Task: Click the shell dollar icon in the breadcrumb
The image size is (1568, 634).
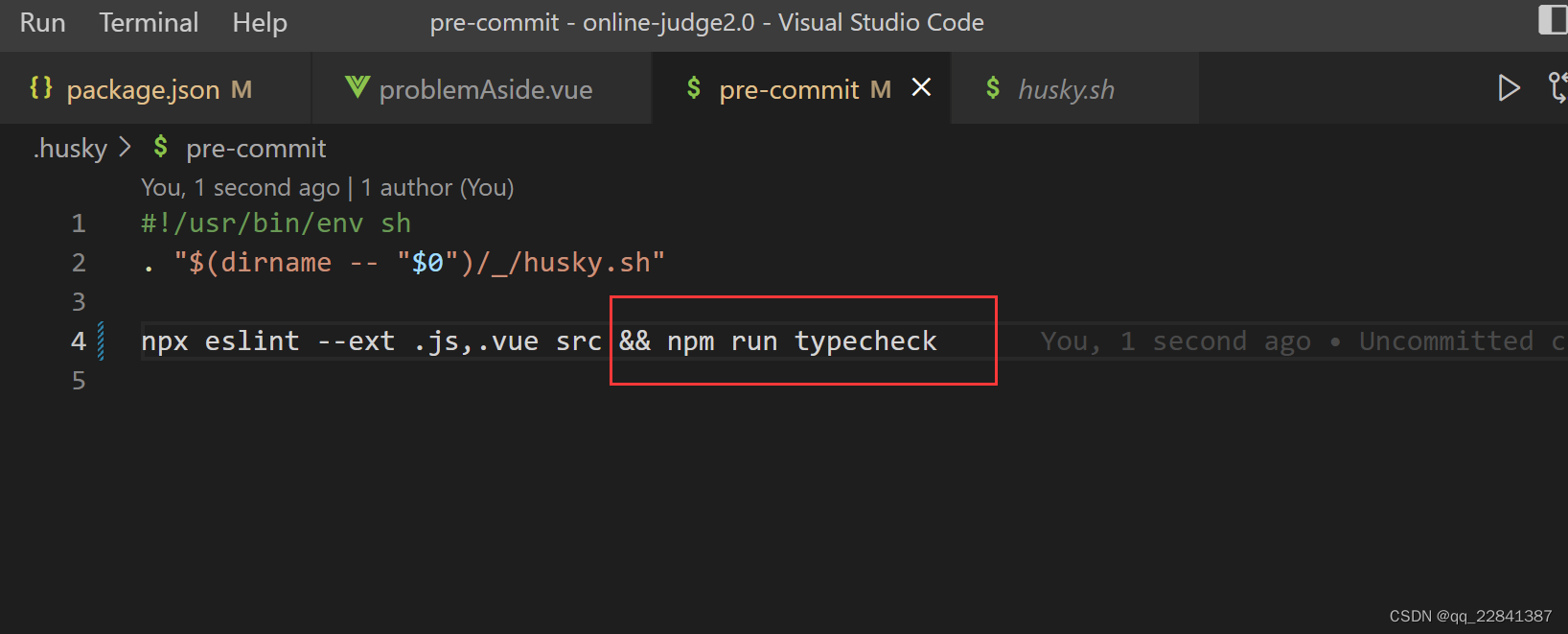Action: pyautogui.click(x=161, y=148)
